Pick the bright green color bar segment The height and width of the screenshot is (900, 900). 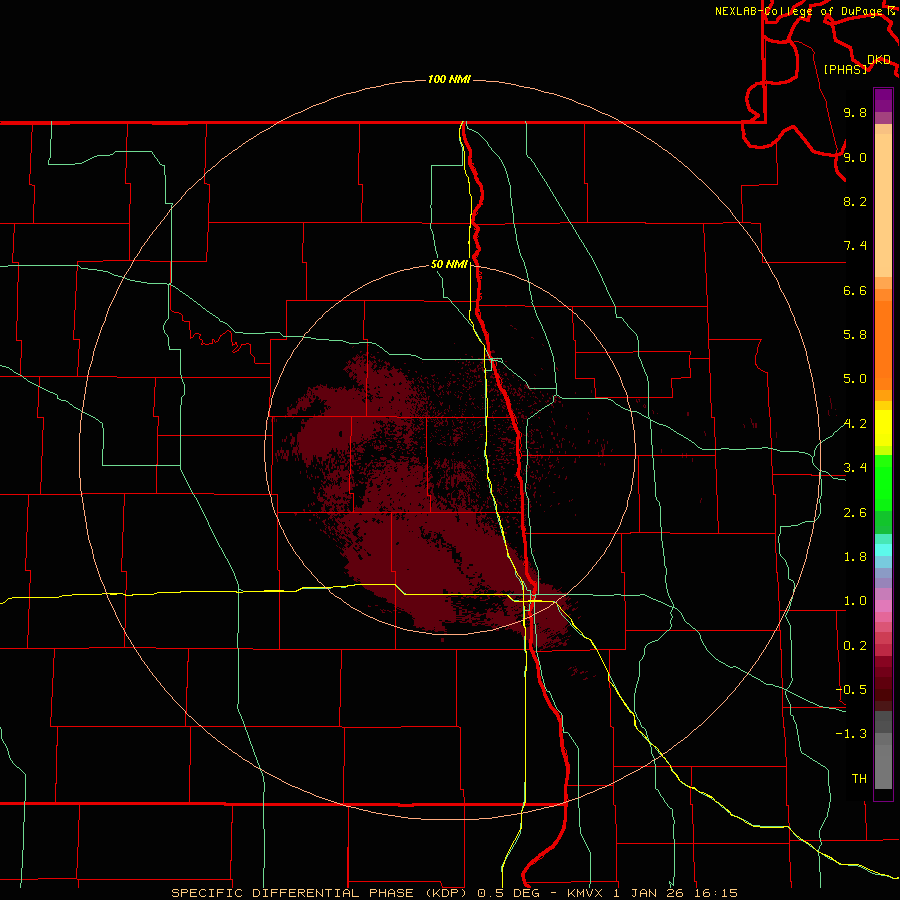click(883, 482)
